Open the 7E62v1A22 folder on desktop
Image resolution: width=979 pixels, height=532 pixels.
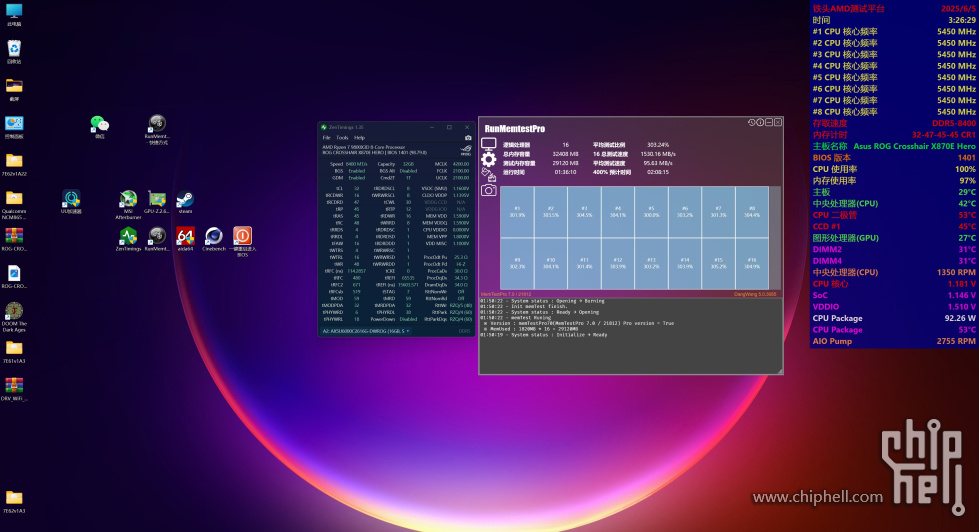pyautogui.click(x=14, y=162)
